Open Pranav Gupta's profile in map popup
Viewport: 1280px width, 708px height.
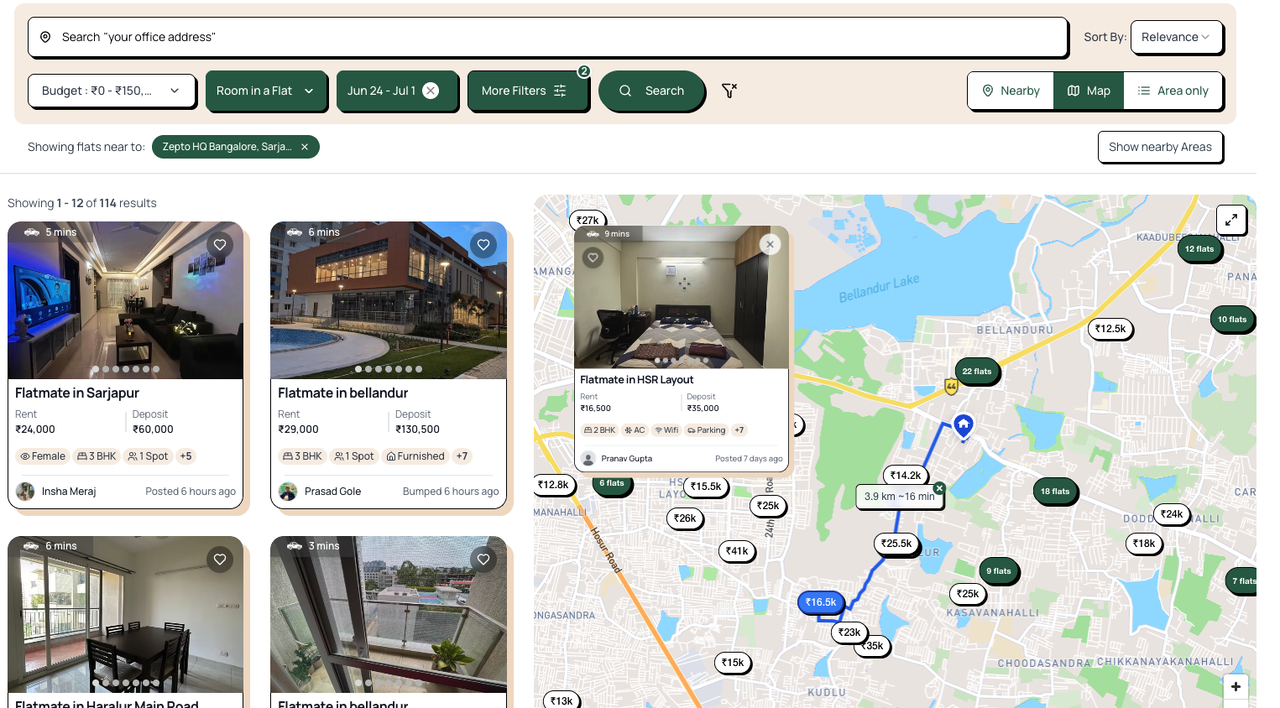pos(617,458)
